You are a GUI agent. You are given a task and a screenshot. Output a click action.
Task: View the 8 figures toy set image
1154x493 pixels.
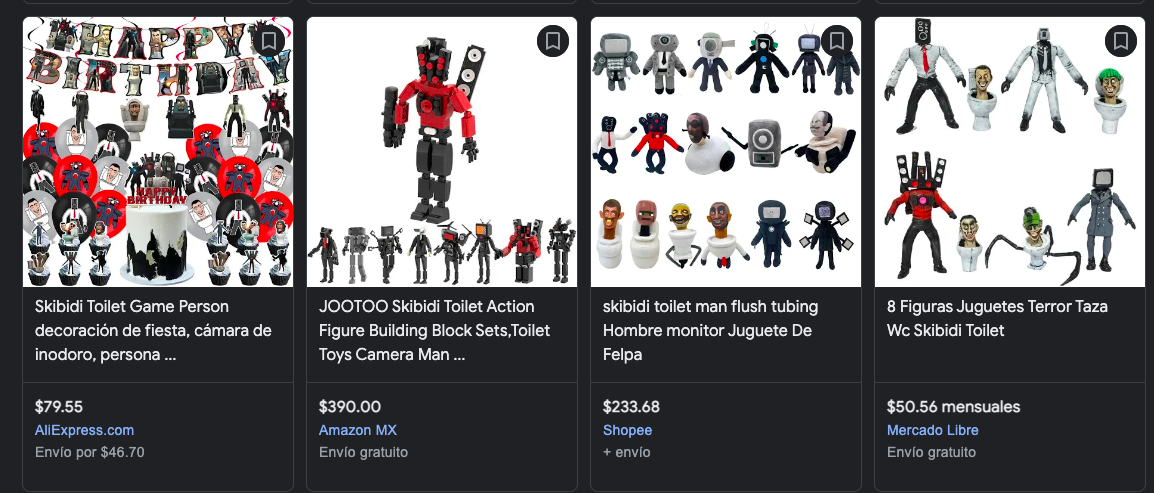(x=1010, y=160)
